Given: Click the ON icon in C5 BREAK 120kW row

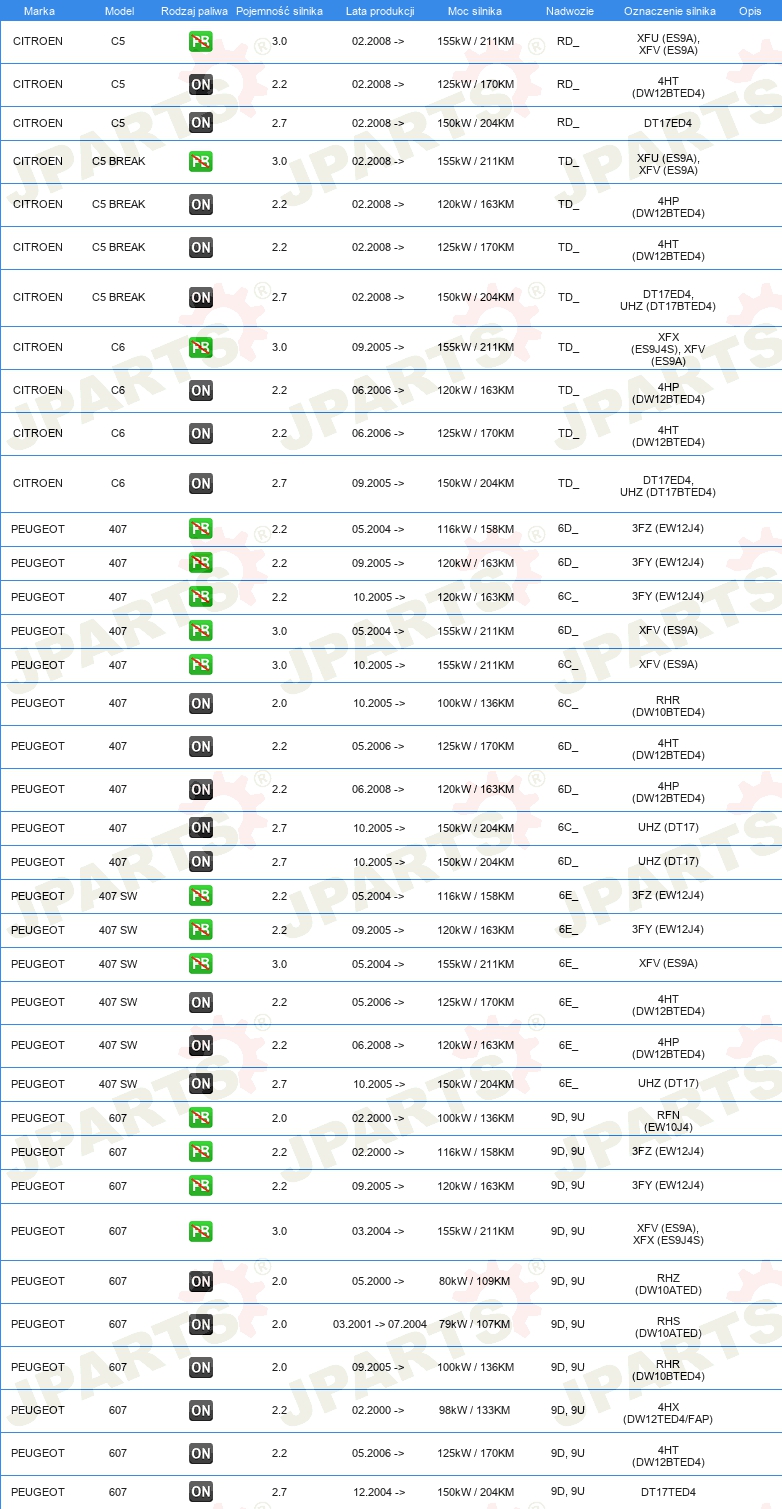Looking at the screenshot, I should point(201,204).
